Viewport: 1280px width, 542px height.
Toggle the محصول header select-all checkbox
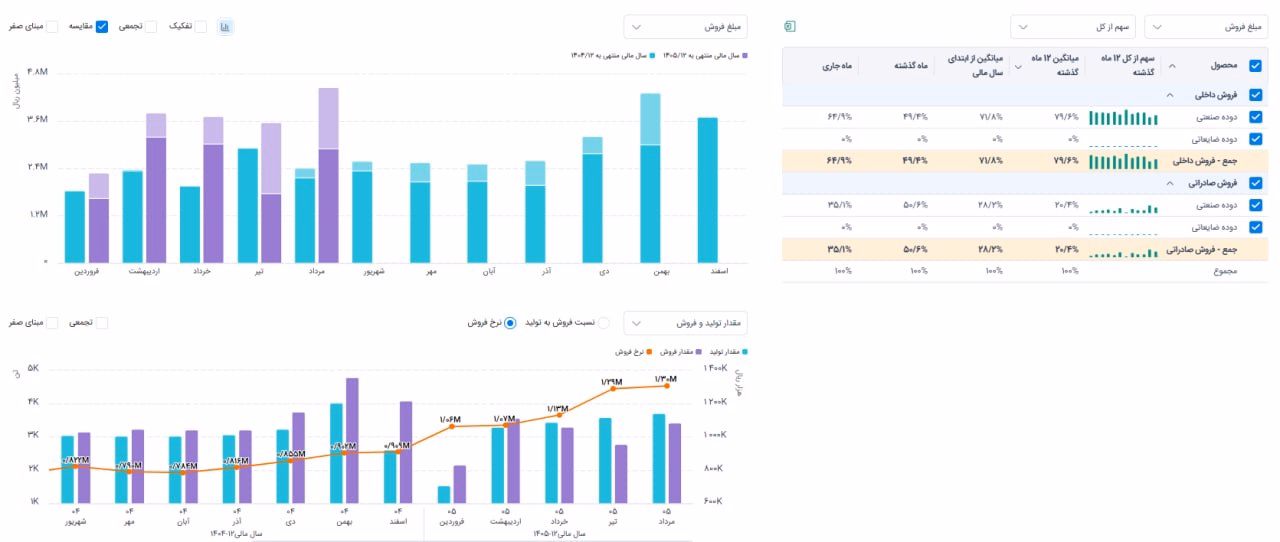click(1256, 65)
